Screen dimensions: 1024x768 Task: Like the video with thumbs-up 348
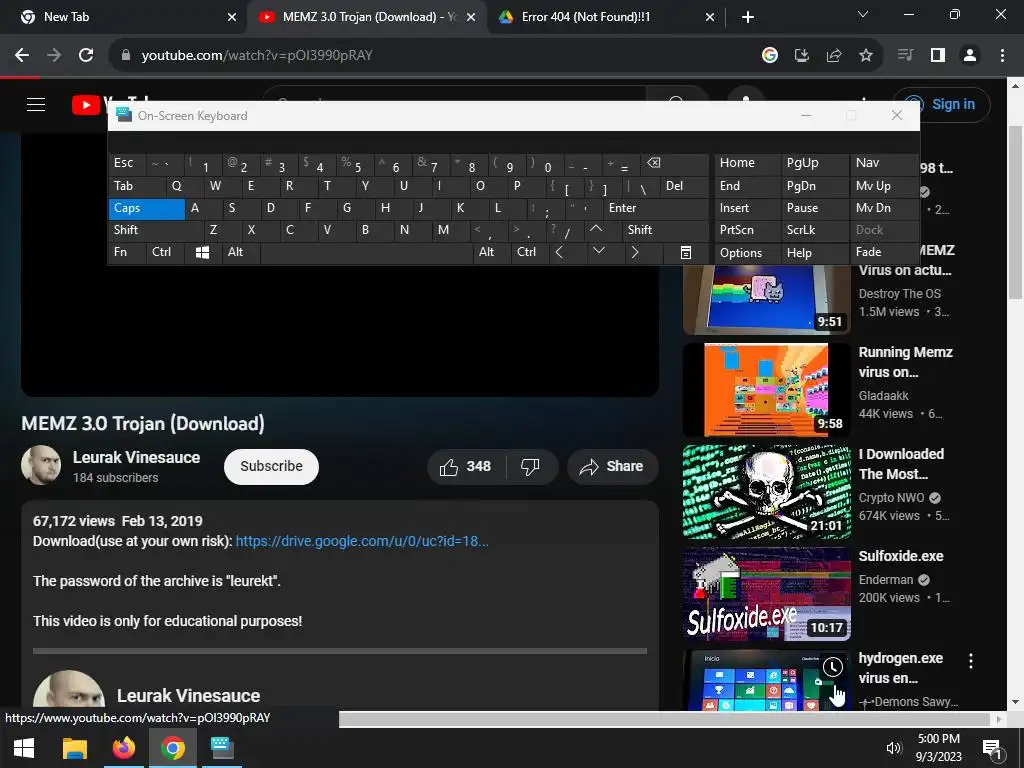466,466
